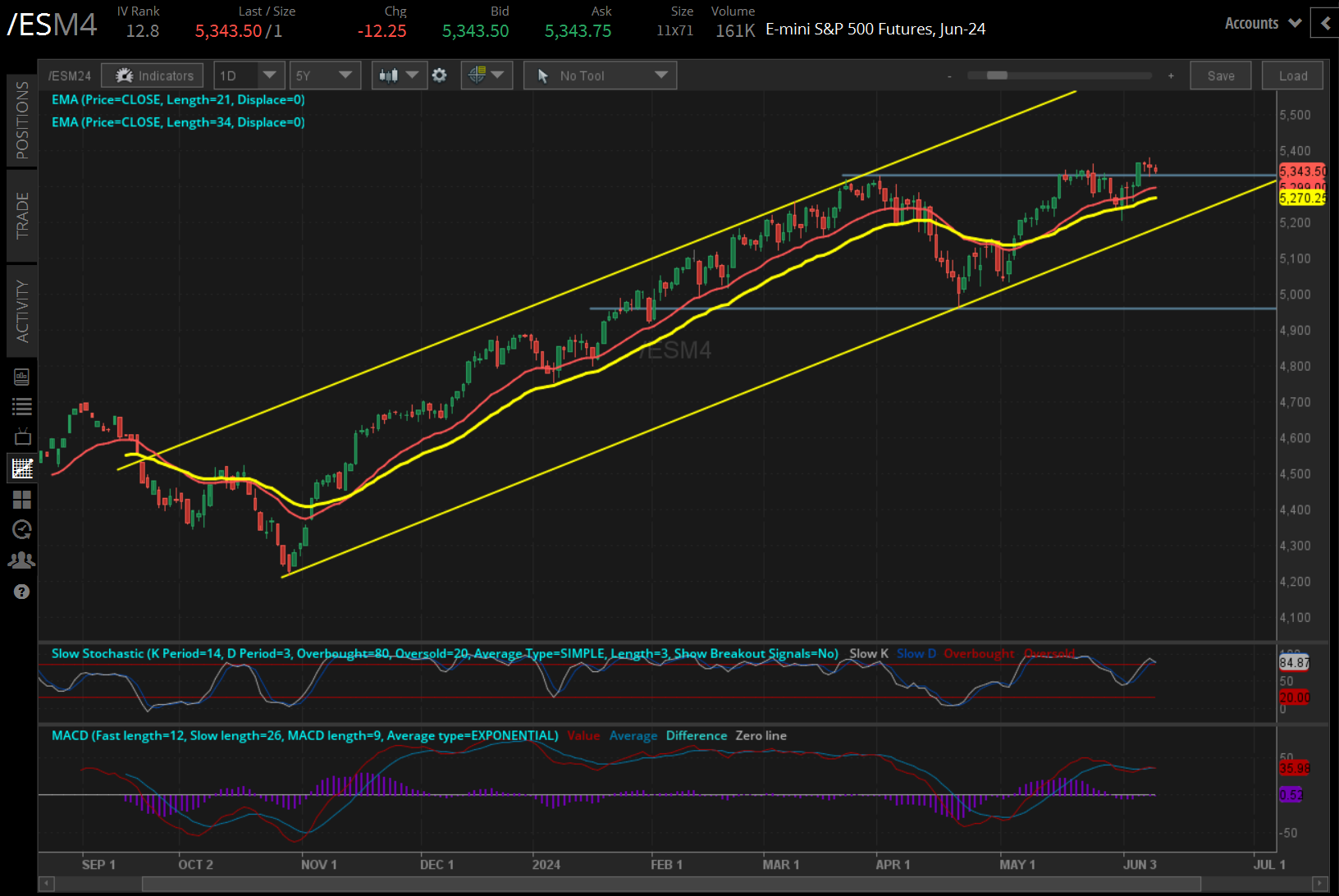Screen dimensions: 1339x896
Task: Open the candlestick chart style dropdown
Action: point(399,75)
